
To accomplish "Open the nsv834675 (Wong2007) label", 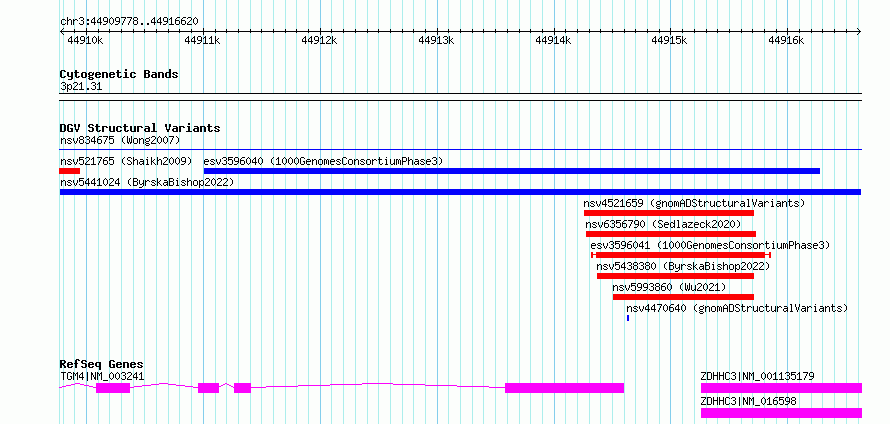I will pos(120,140).
